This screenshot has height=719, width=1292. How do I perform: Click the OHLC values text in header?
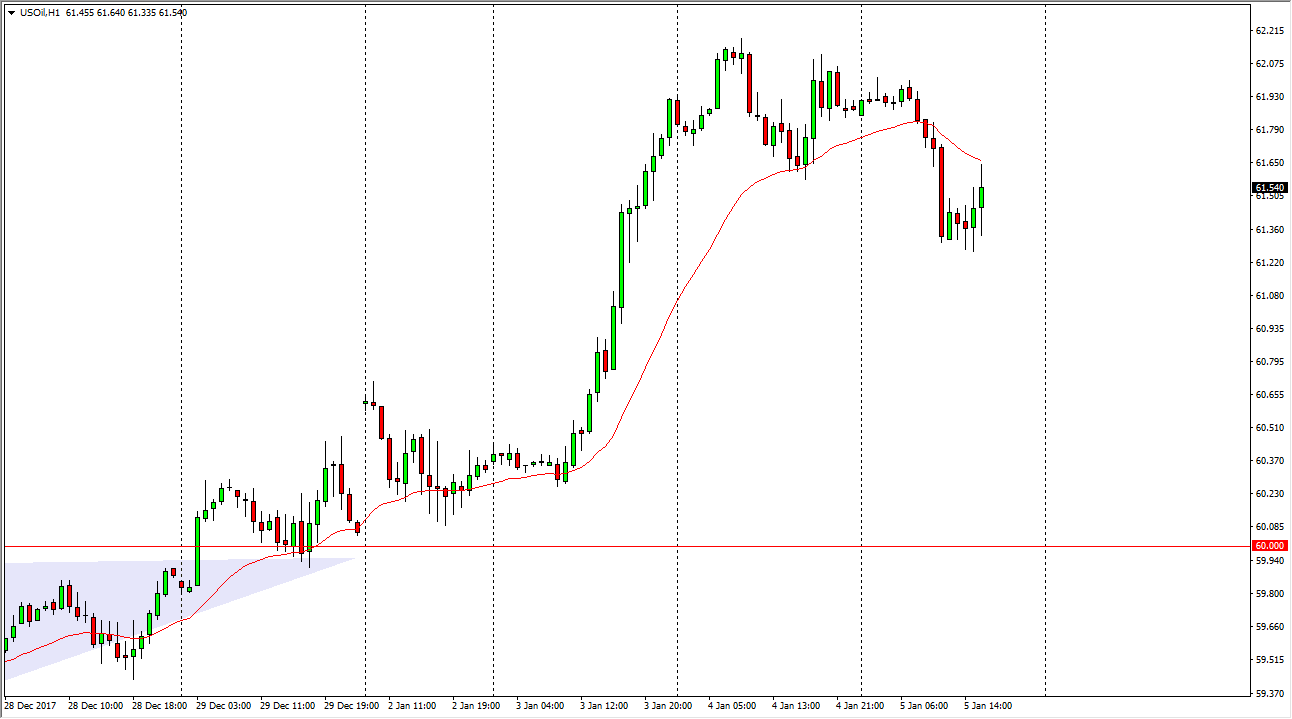click(128, 13)
